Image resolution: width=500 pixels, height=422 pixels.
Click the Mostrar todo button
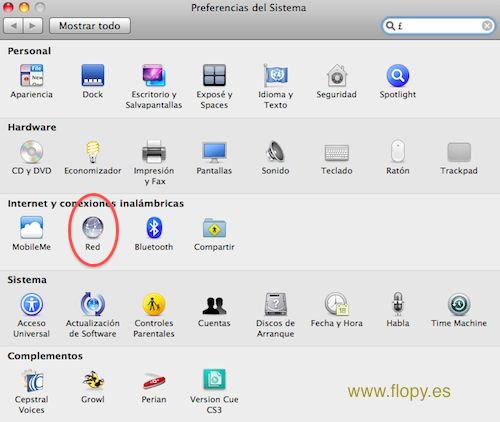pyautogui.click(x=90, y=26)
